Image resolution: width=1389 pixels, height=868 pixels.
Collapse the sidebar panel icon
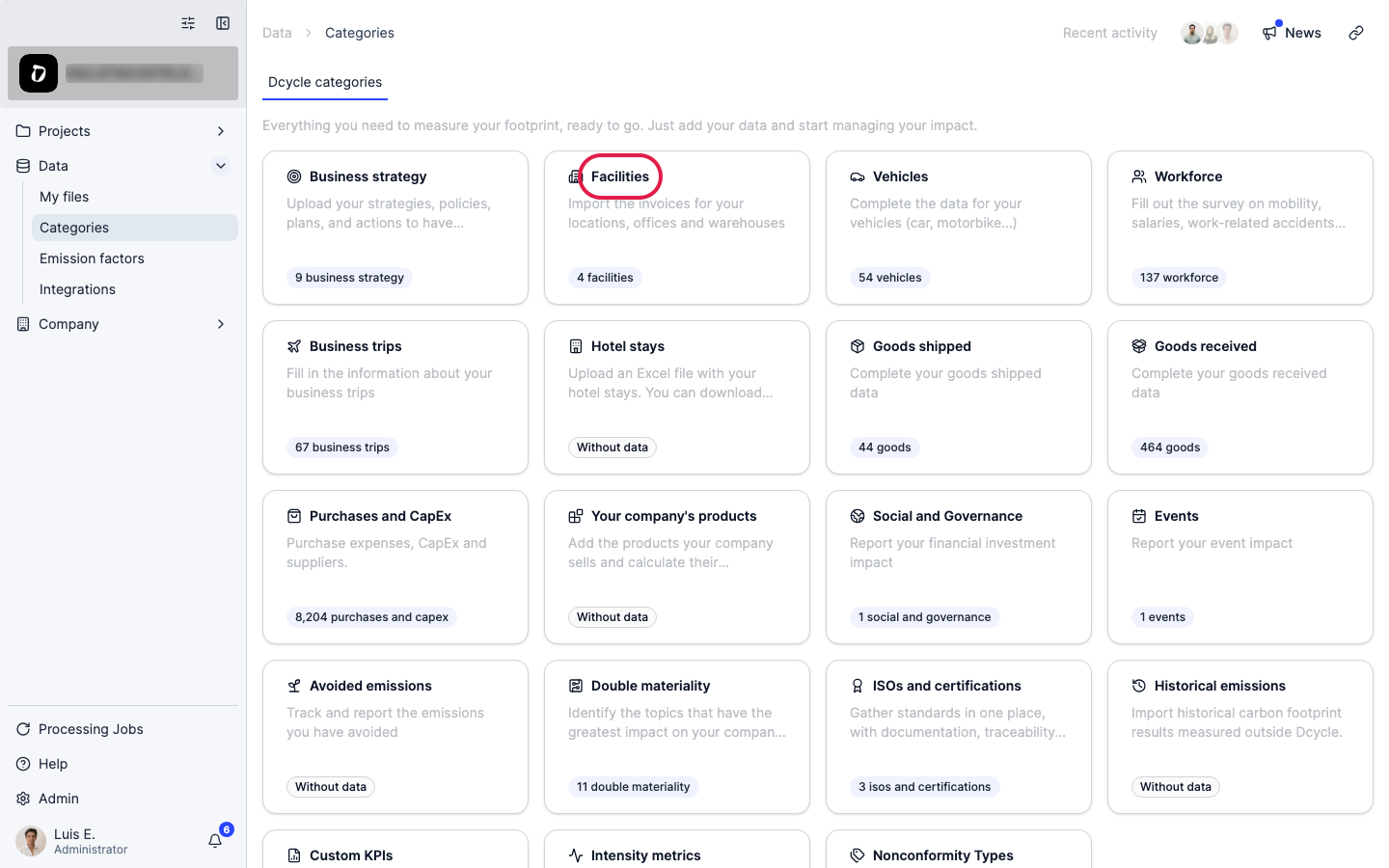pos(223,23)
